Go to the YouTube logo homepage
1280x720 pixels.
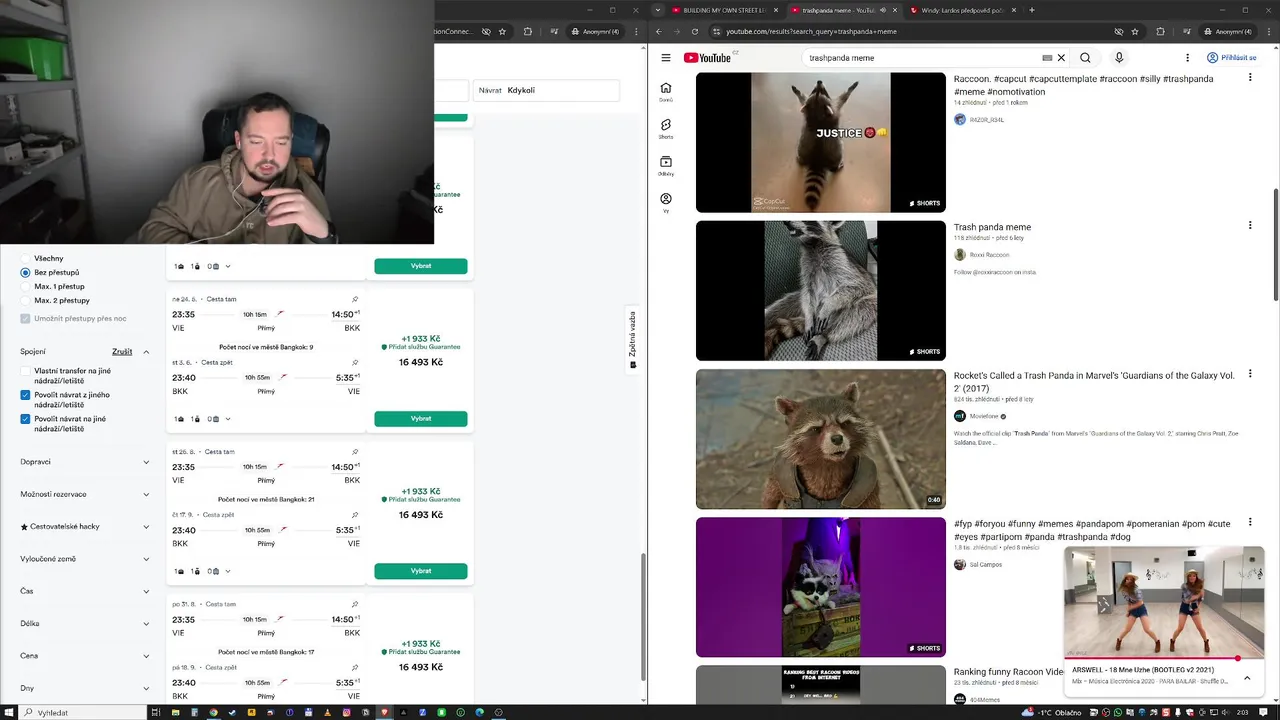click(x=708, y=58)
